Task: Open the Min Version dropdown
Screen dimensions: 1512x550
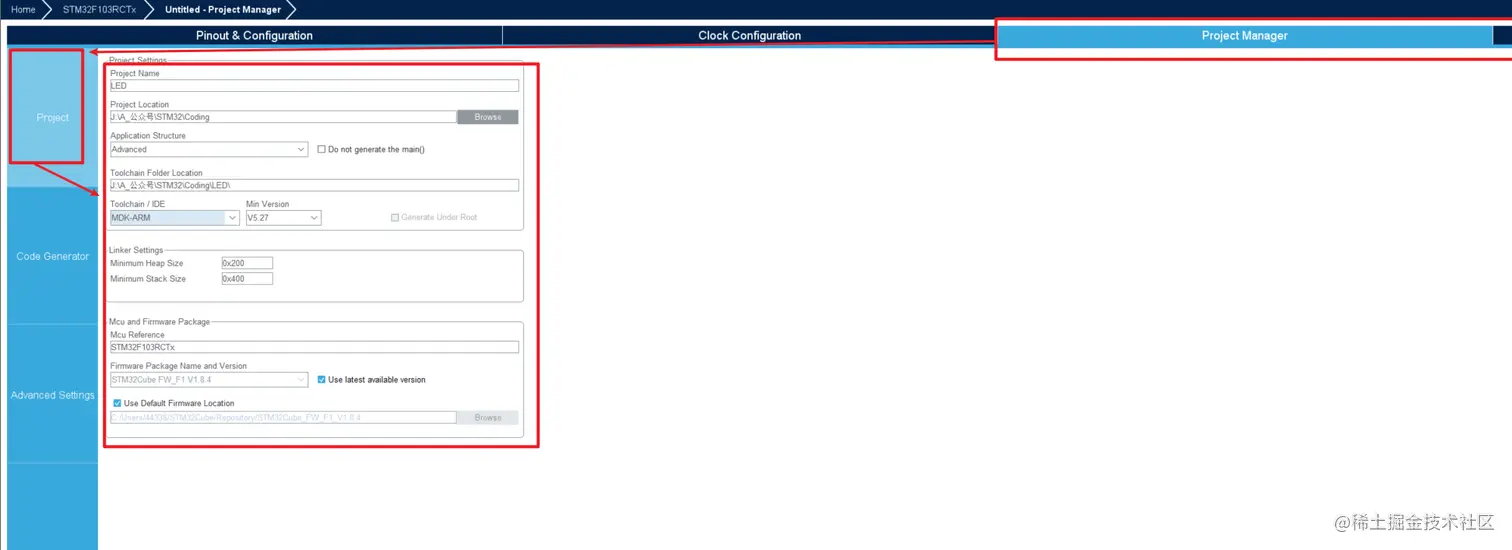Action: tap(283, 217)
